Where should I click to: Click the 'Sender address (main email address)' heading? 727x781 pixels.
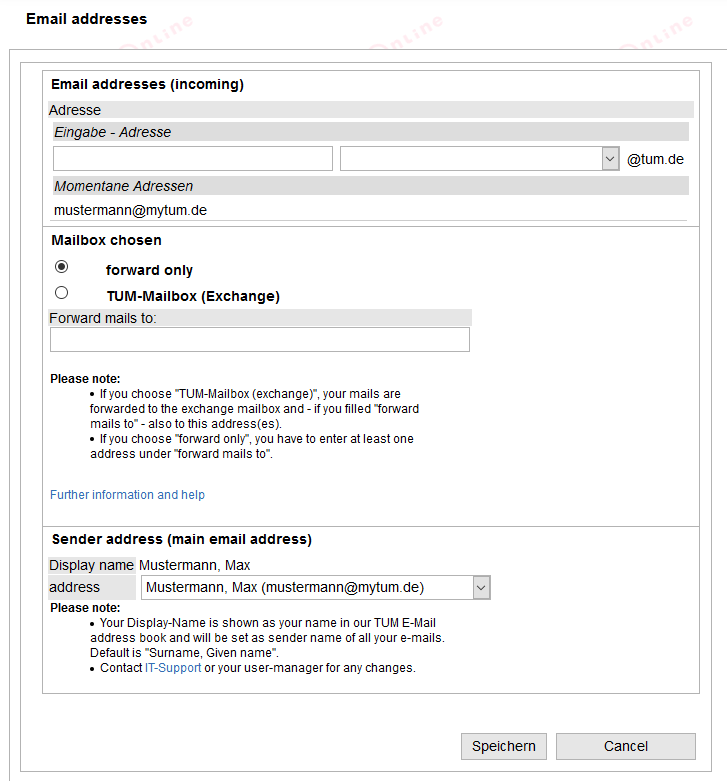[181, 539]
